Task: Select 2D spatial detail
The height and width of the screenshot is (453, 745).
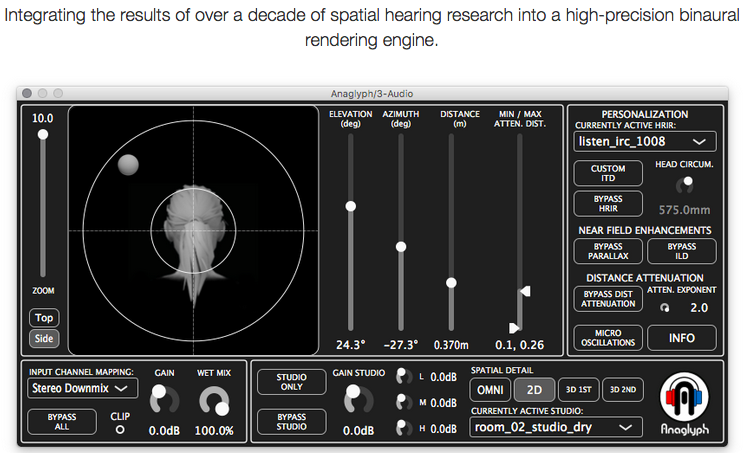Action: [535, 390]
